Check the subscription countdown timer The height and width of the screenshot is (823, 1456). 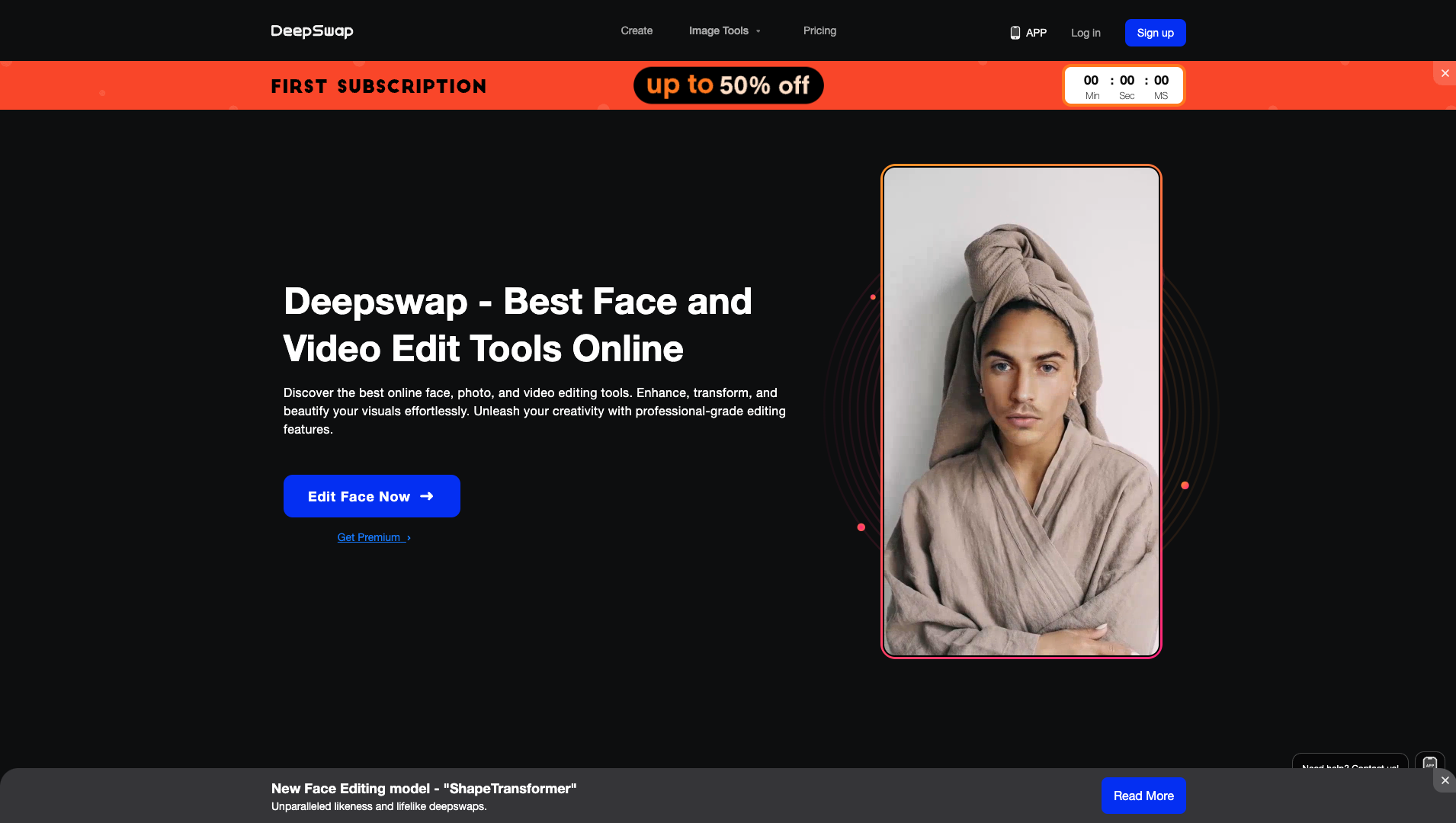[x=1123, y=85]
